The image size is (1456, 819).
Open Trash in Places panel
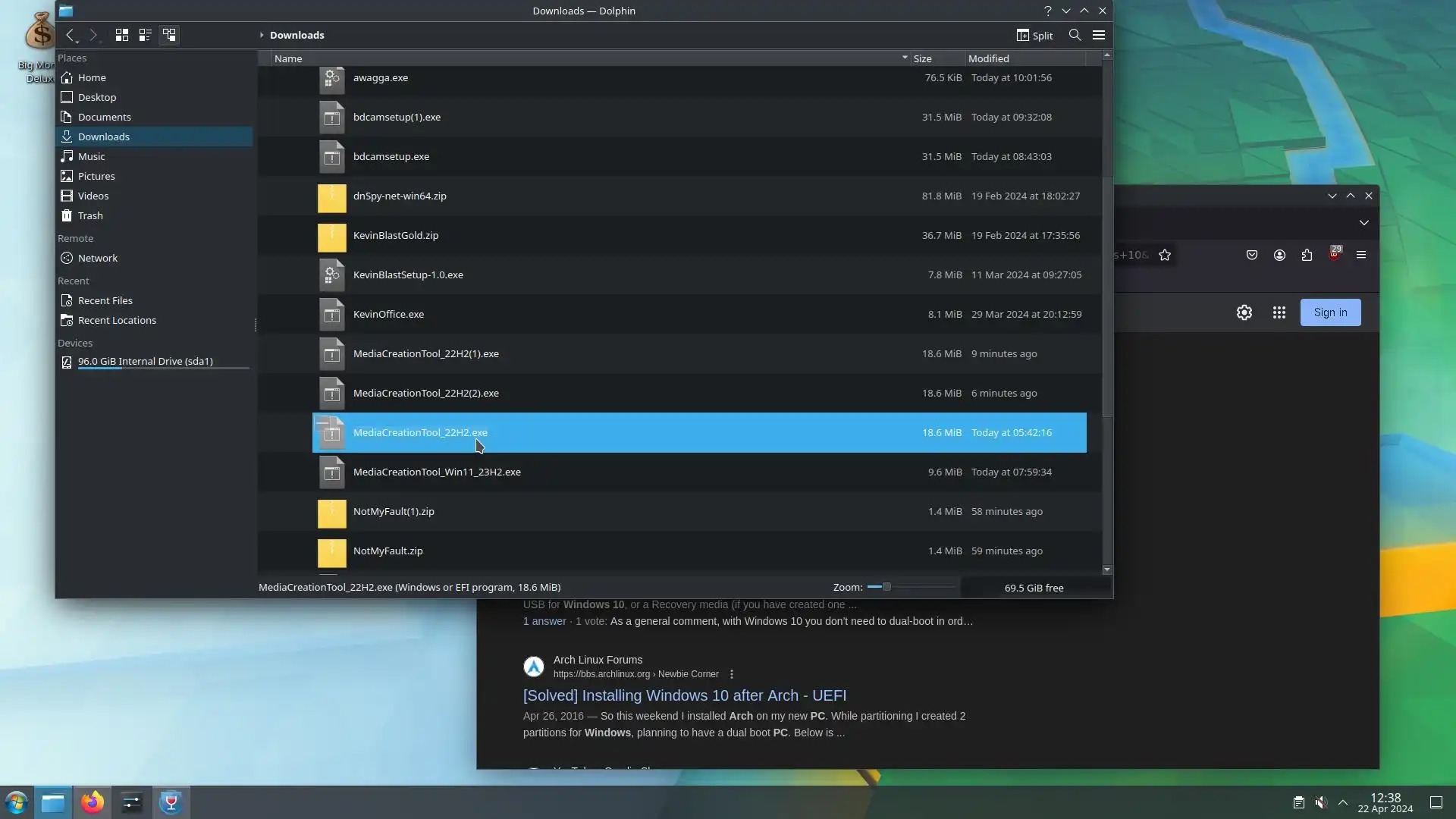tap(89, 215)
